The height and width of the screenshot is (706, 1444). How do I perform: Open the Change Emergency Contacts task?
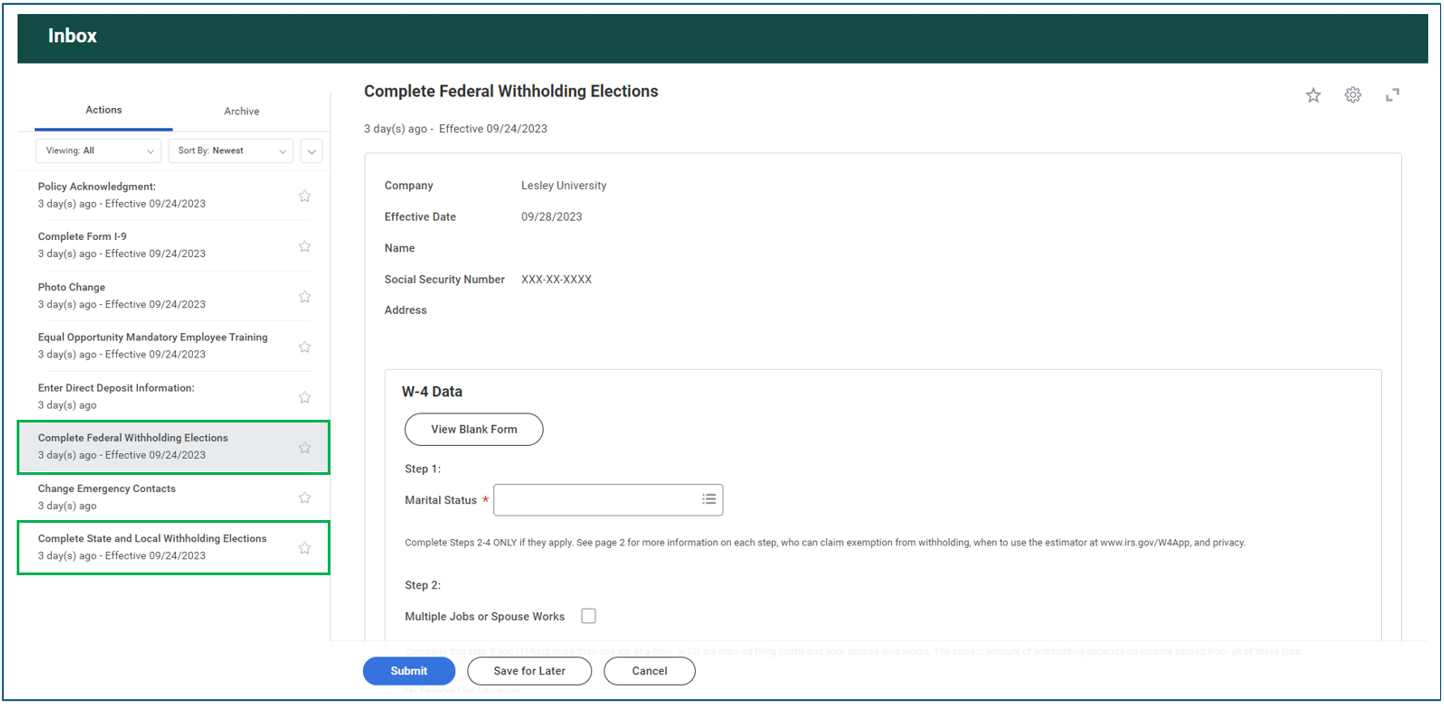point(173,497)
